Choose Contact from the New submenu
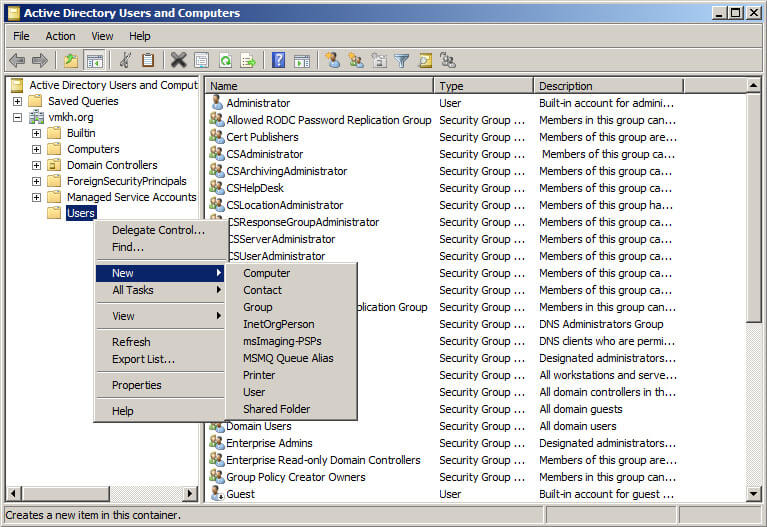 coord(292,290)
